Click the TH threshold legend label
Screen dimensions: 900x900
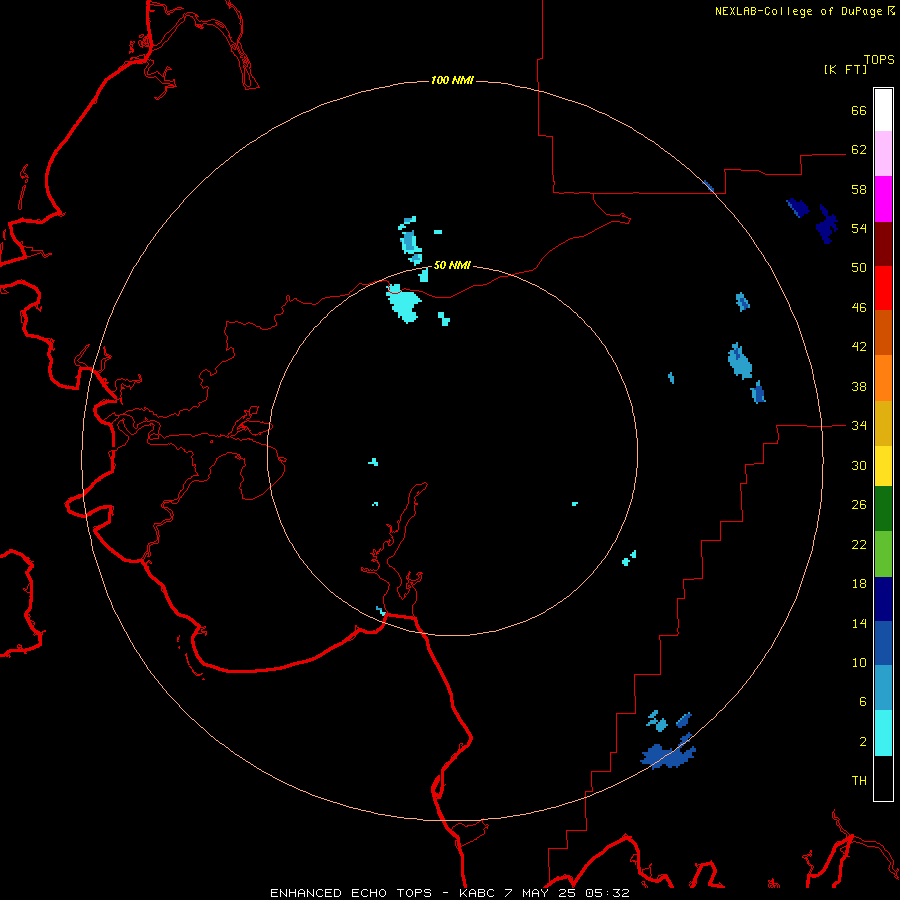click(x=859, y=781)
